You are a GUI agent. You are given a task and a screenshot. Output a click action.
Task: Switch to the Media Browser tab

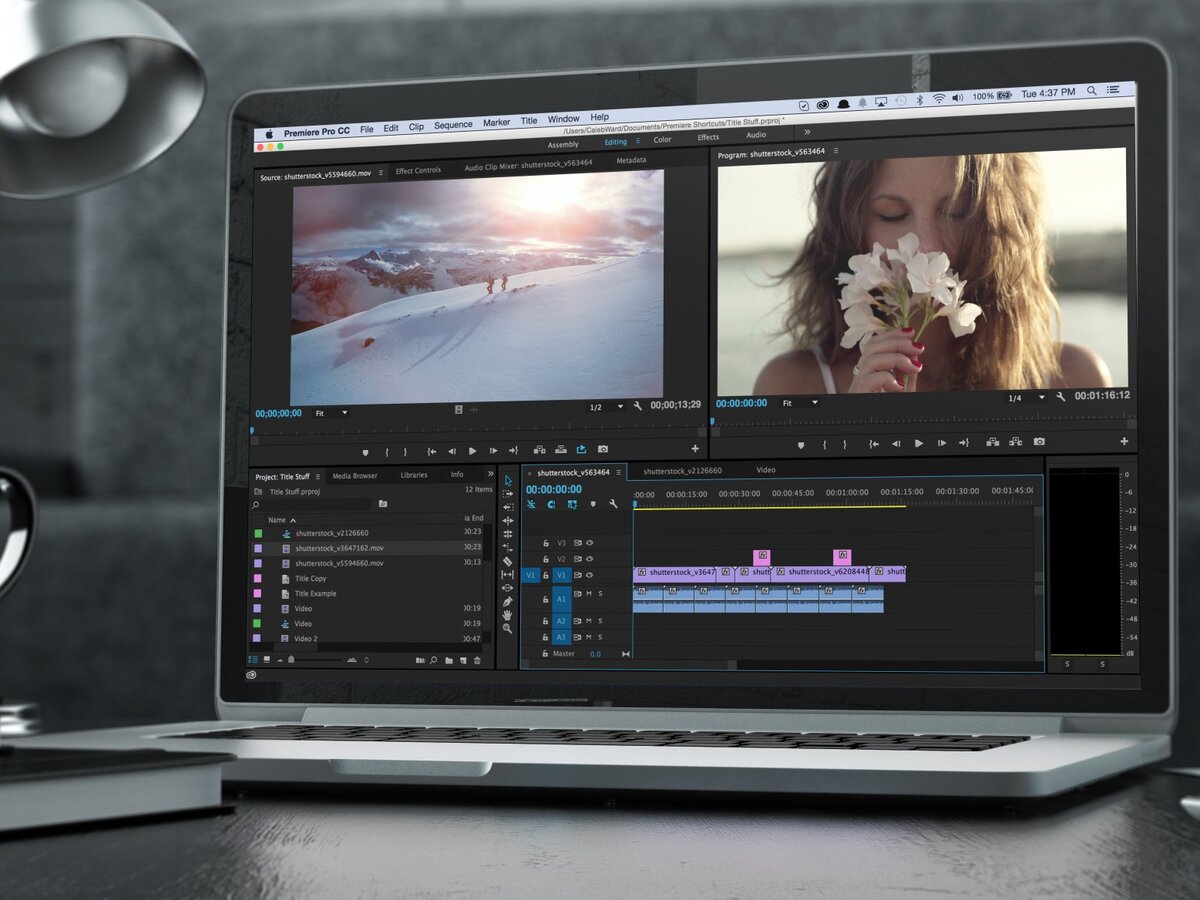(355, 475)
